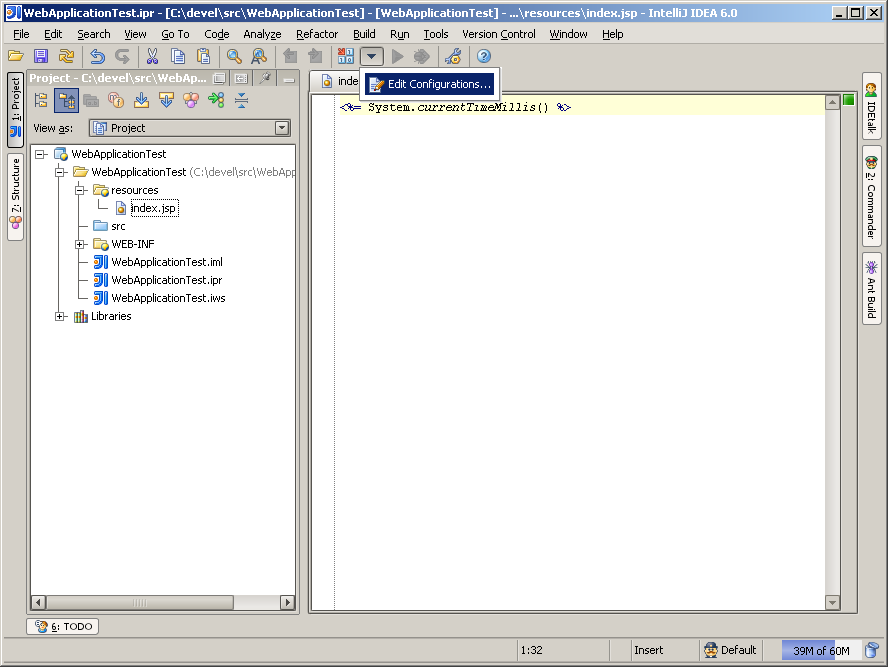
Task: Toggle Insert mode in the status bar
Action: click(x=648, y=650)
